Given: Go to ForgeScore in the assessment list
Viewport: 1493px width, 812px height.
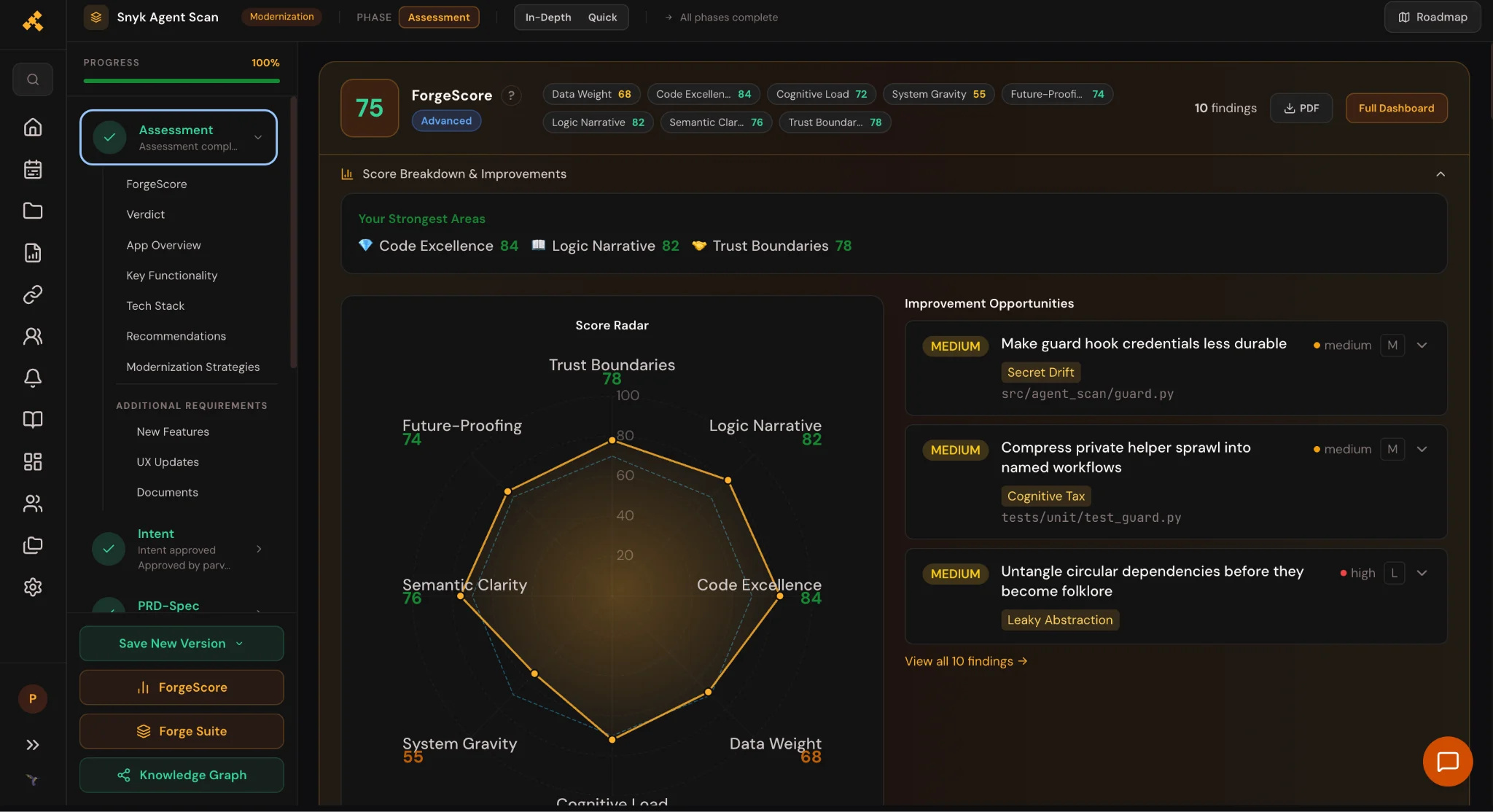Looking at the screenshot, I should (x=157, y=184).
